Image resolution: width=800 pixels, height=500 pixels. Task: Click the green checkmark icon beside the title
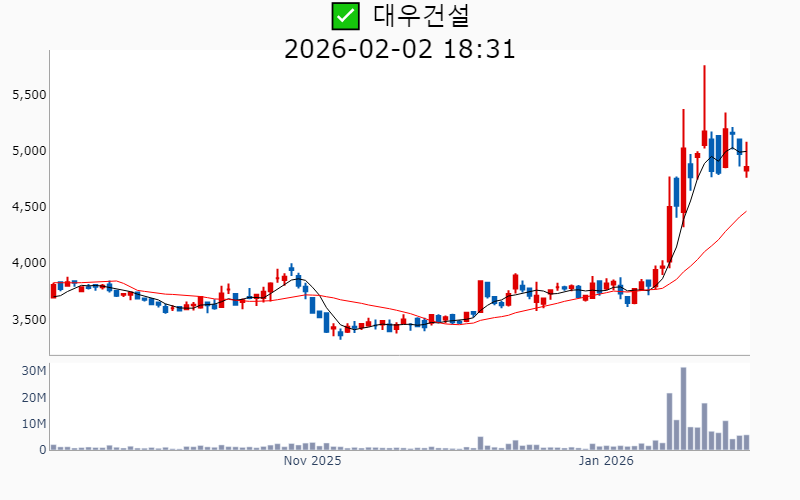pos(345,16)
